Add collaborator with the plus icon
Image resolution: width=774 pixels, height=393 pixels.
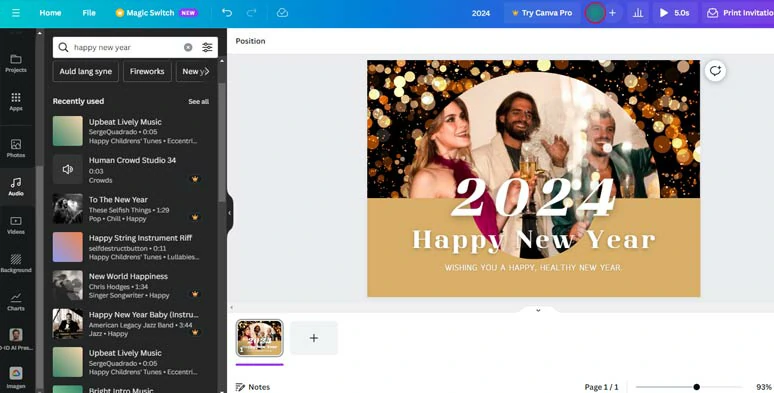coord(613,13)
